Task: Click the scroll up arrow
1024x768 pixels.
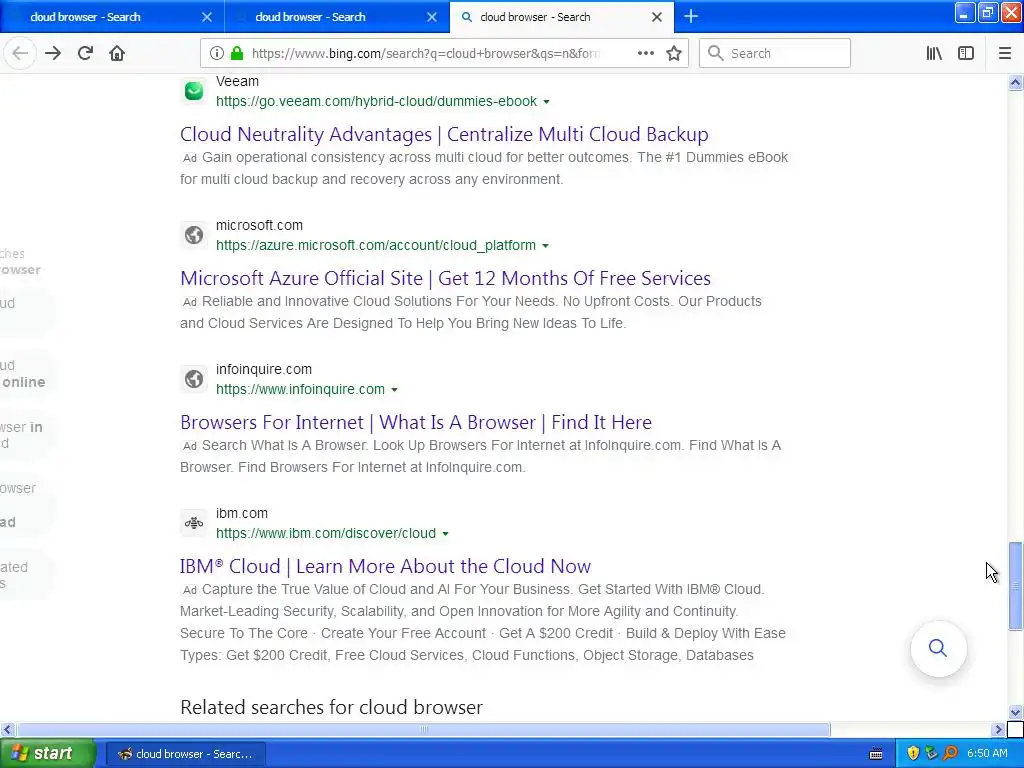Action: coord(1015,82)
